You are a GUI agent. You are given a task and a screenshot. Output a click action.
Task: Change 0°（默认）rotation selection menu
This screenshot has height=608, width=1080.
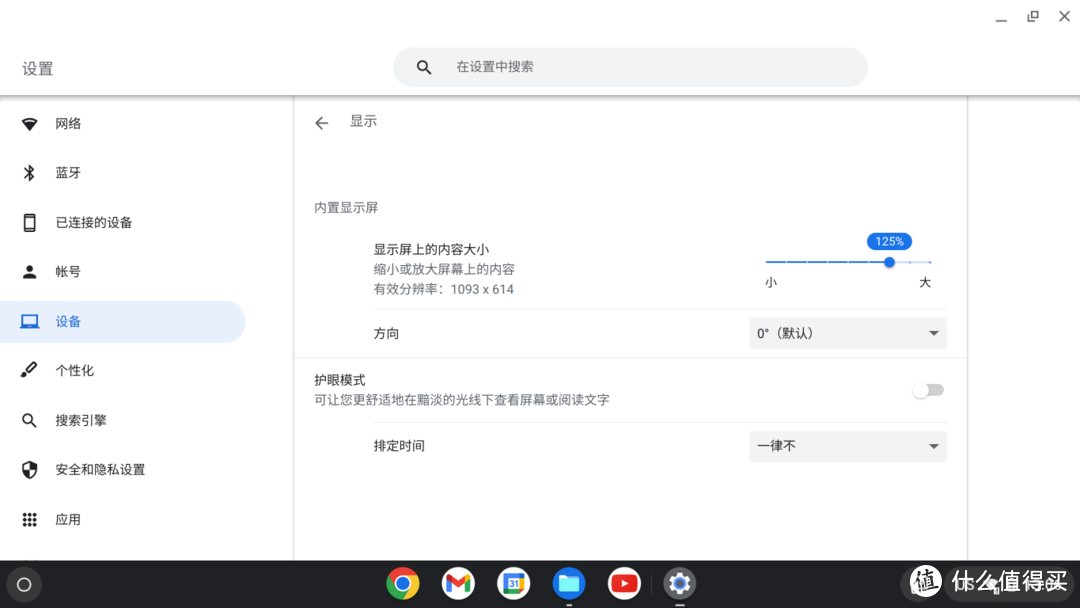(x=847, y=333)
